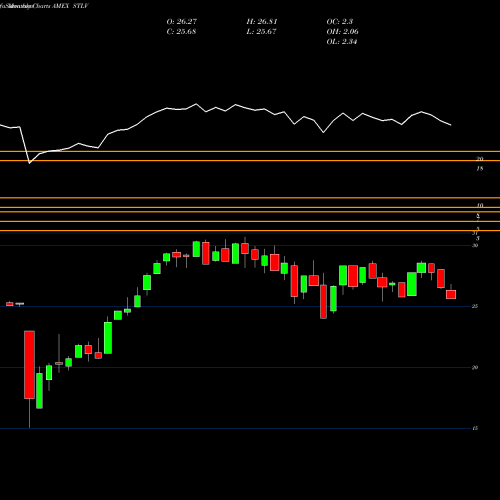The height and width of the screenshot is (500, 500).
Task: Click the 10 label beside orange lines
Action: tap(480, 205)
